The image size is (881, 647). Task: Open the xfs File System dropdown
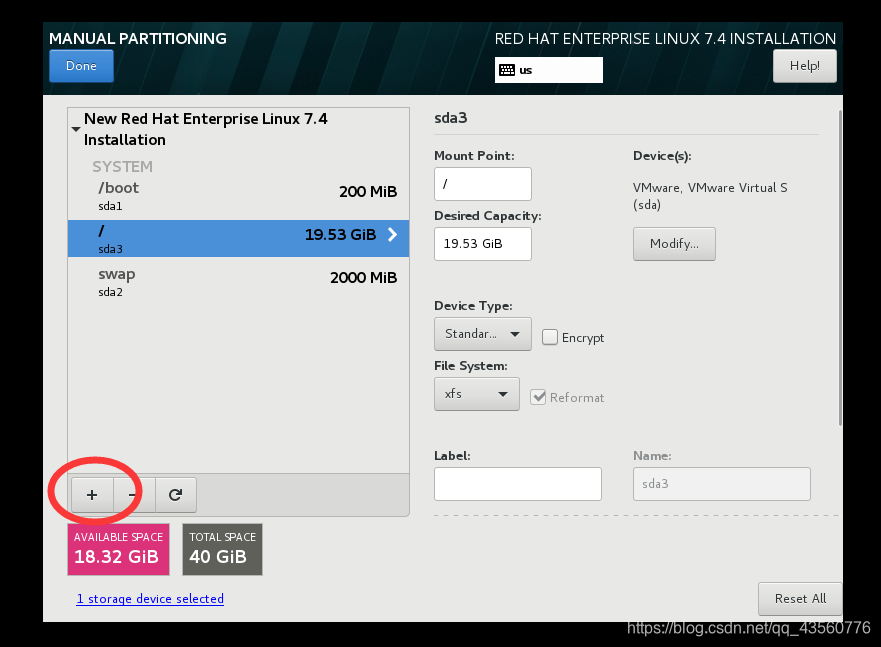[476, 394]
